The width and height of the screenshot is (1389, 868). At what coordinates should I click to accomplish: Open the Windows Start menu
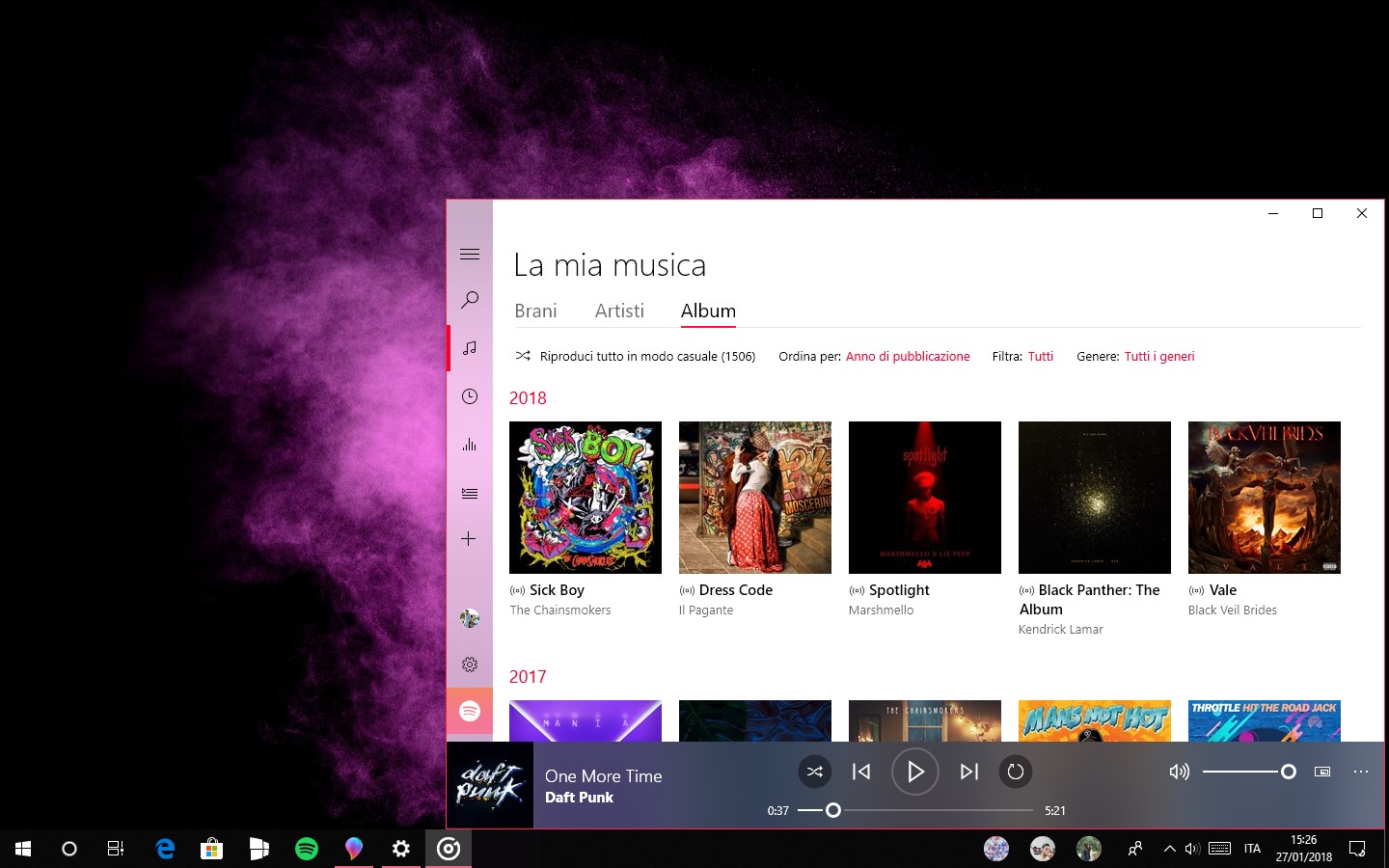point(23,849)
